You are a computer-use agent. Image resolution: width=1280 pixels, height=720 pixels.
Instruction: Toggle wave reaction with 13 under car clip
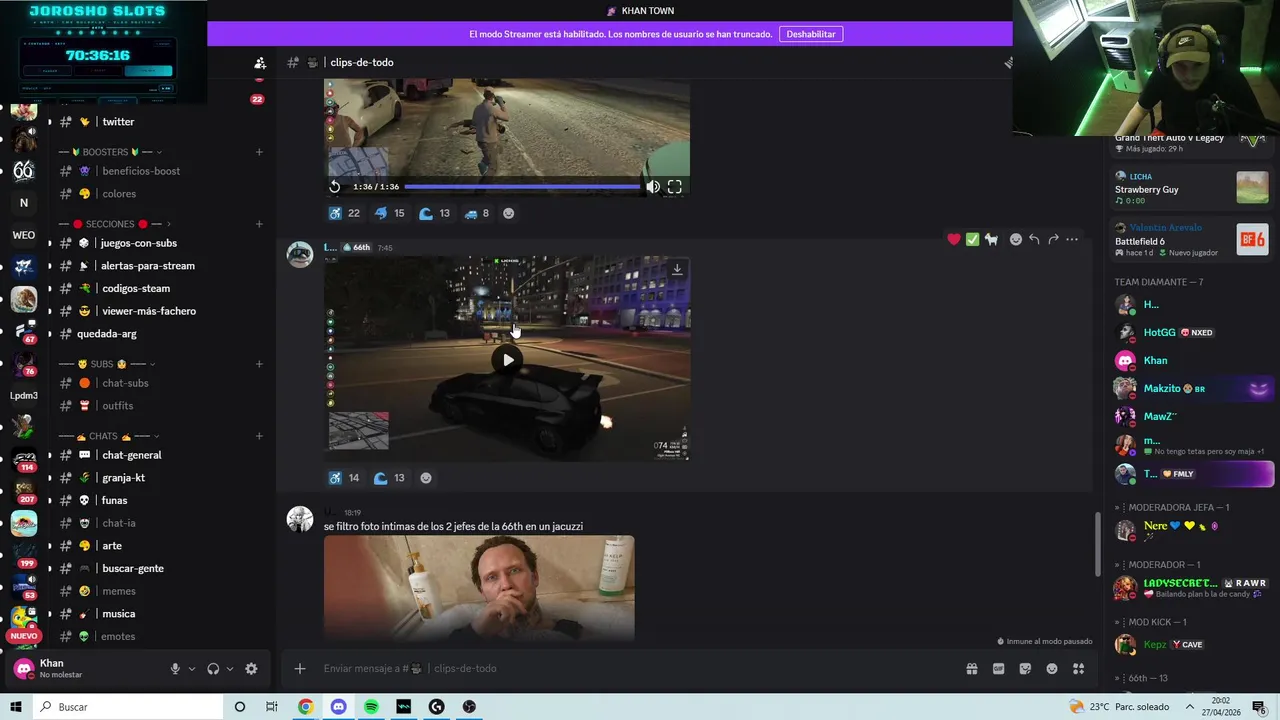(389, 478)
